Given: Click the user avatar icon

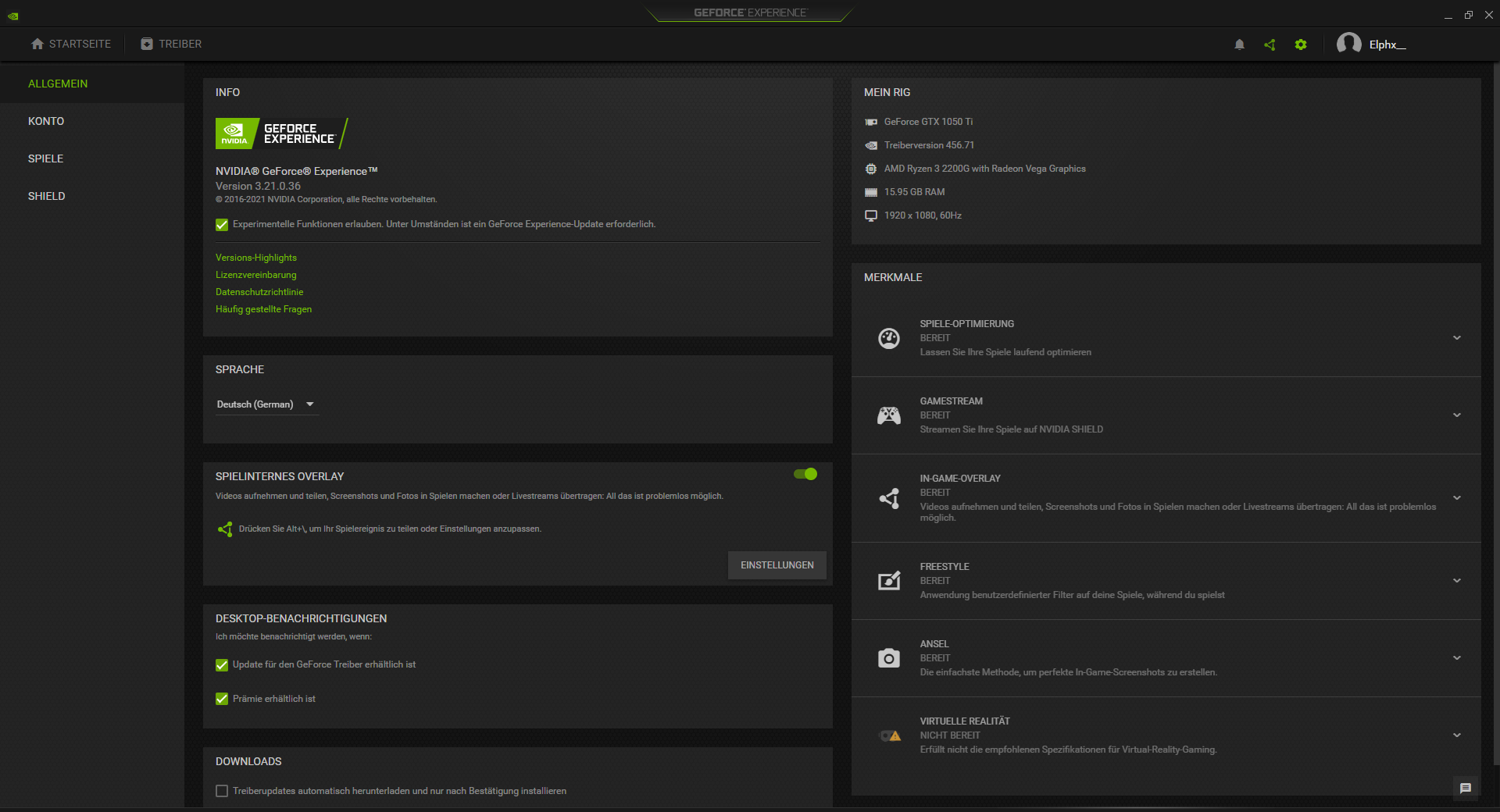Looking at the screenshot, I should tap(1349, 44).
